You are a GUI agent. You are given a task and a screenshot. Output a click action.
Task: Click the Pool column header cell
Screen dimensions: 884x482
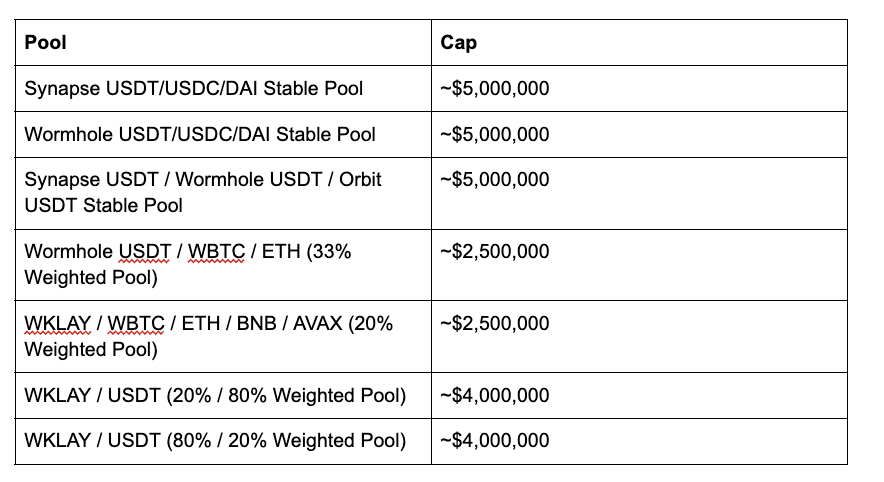(x=223, y=43)
